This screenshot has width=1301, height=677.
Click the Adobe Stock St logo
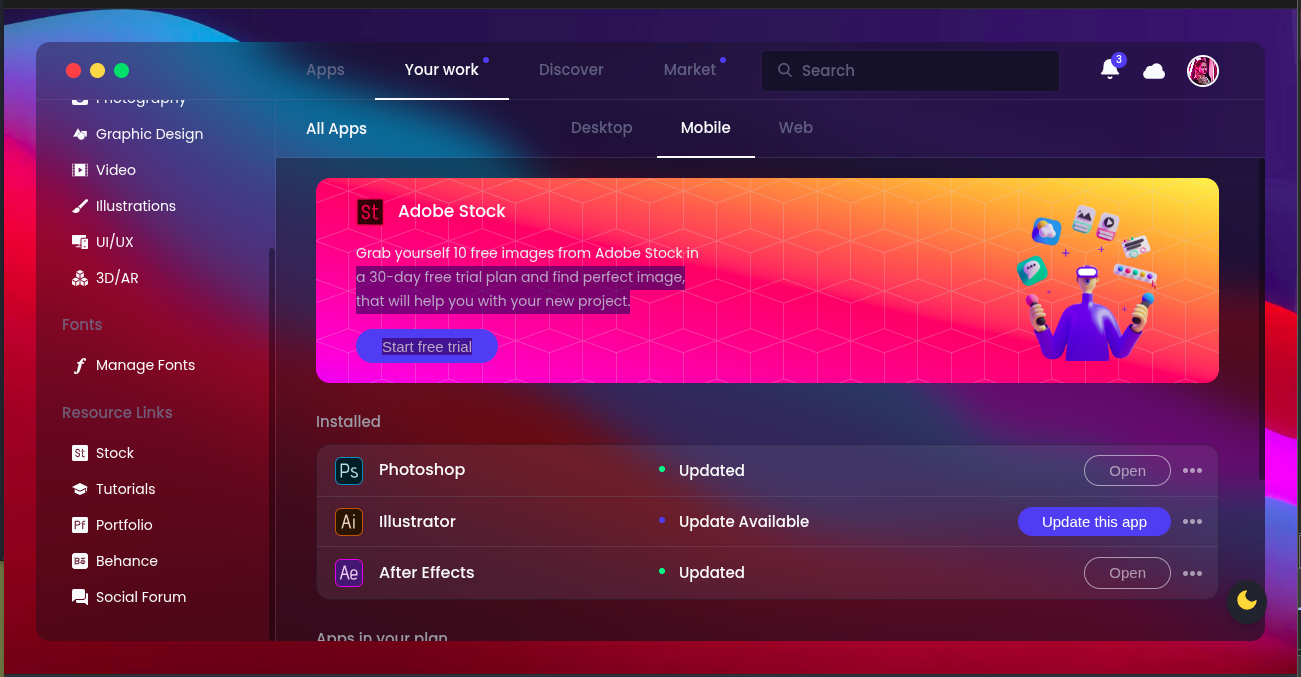click(x=370, y=212)
